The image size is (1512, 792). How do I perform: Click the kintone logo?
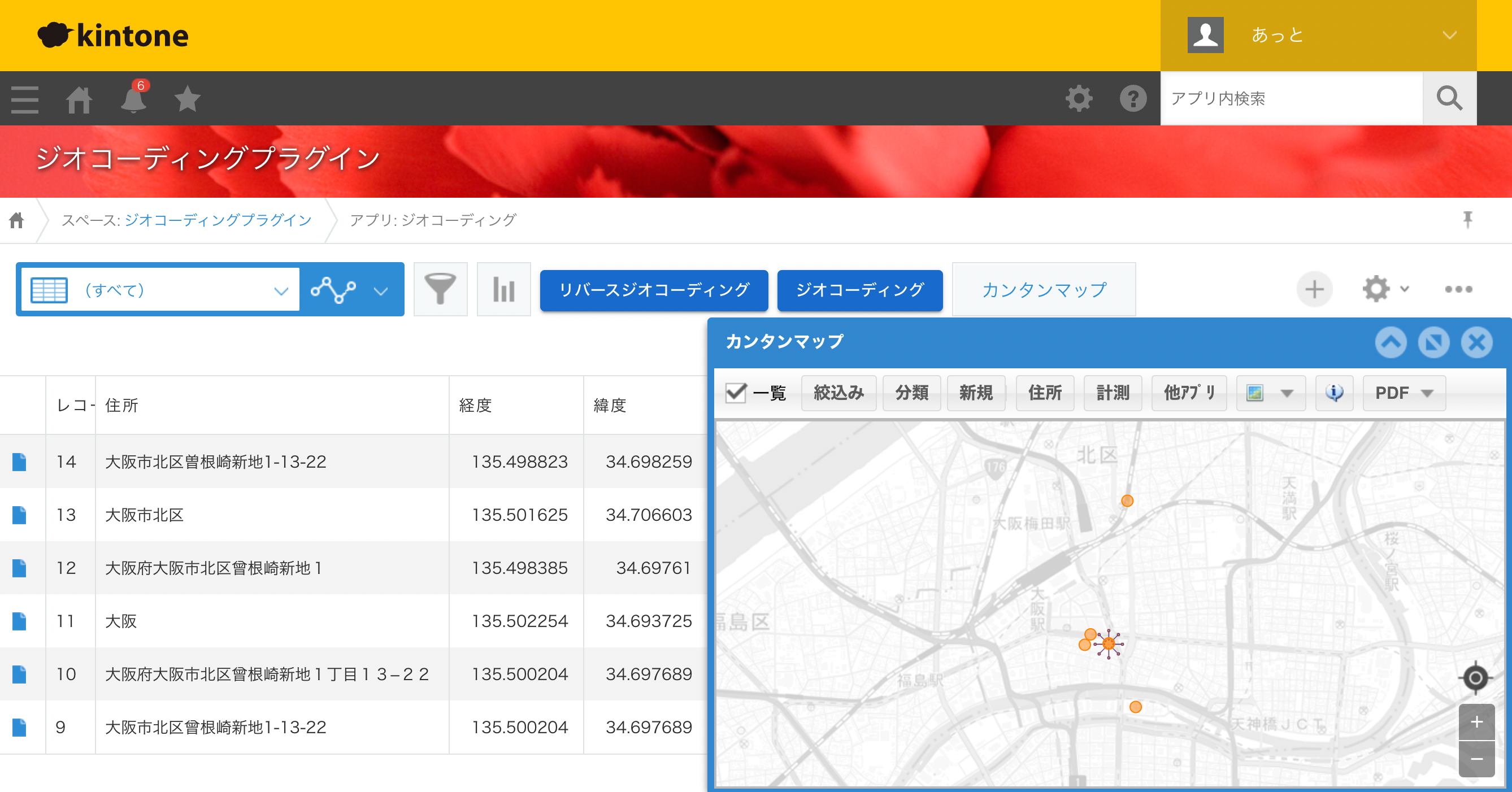(x=113, y=35)
